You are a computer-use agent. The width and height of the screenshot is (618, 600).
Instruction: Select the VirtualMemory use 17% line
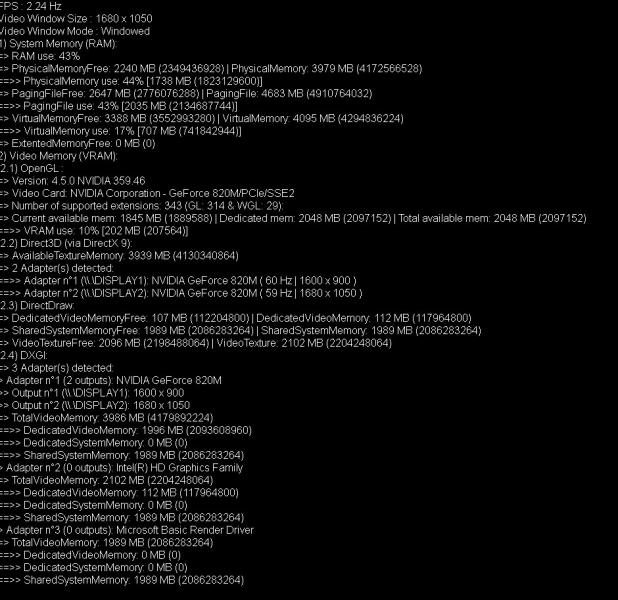(x=121, y=131)
